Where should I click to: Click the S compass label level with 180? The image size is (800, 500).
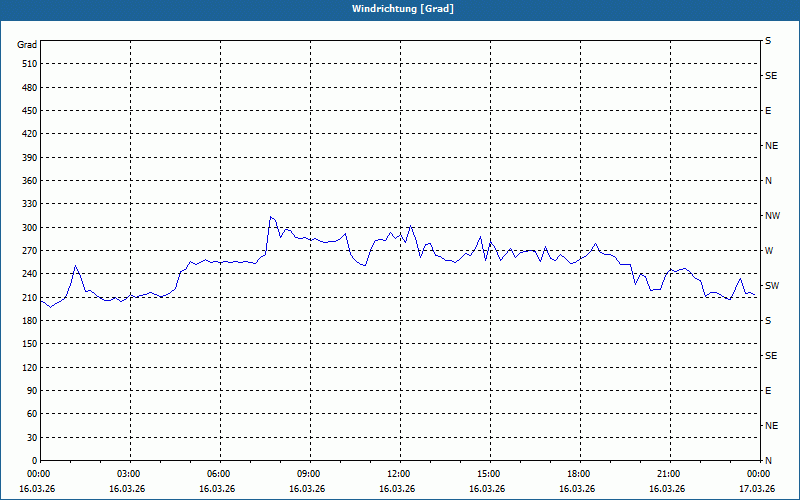(768, 321)
